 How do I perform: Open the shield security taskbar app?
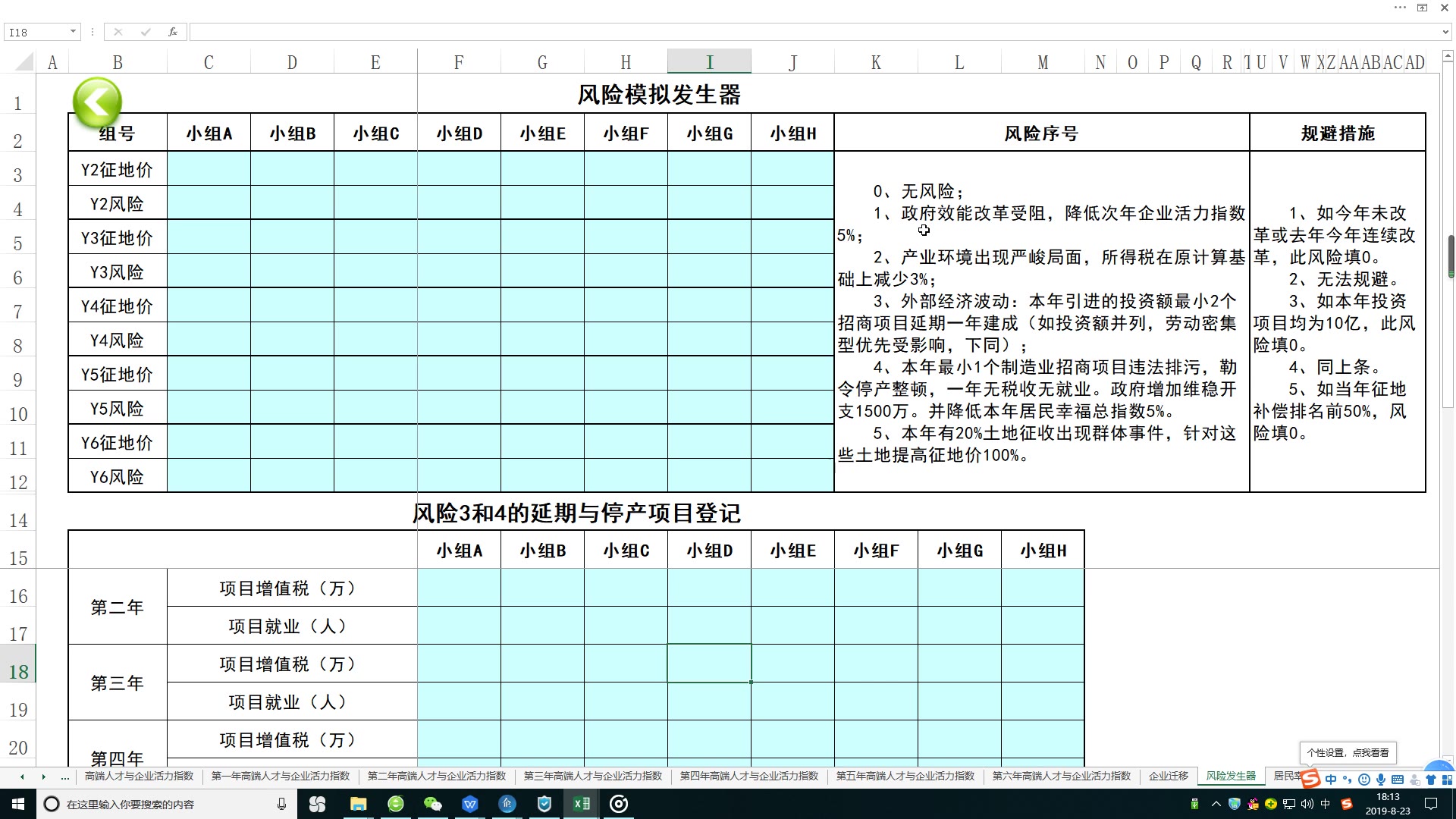coord(544,804)
